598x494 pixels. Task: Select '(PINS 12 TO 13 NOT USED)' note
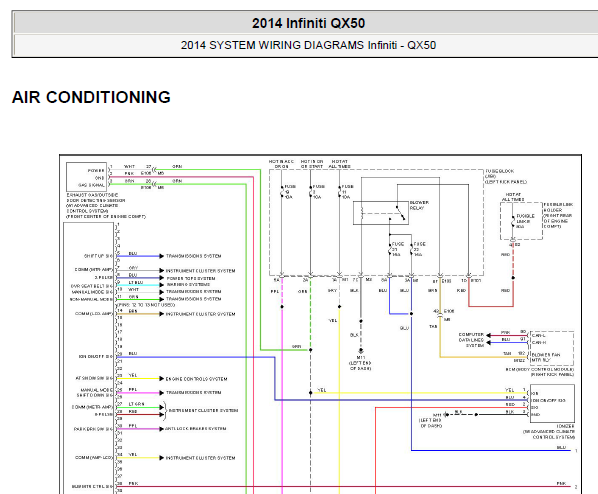coord(145,305)
